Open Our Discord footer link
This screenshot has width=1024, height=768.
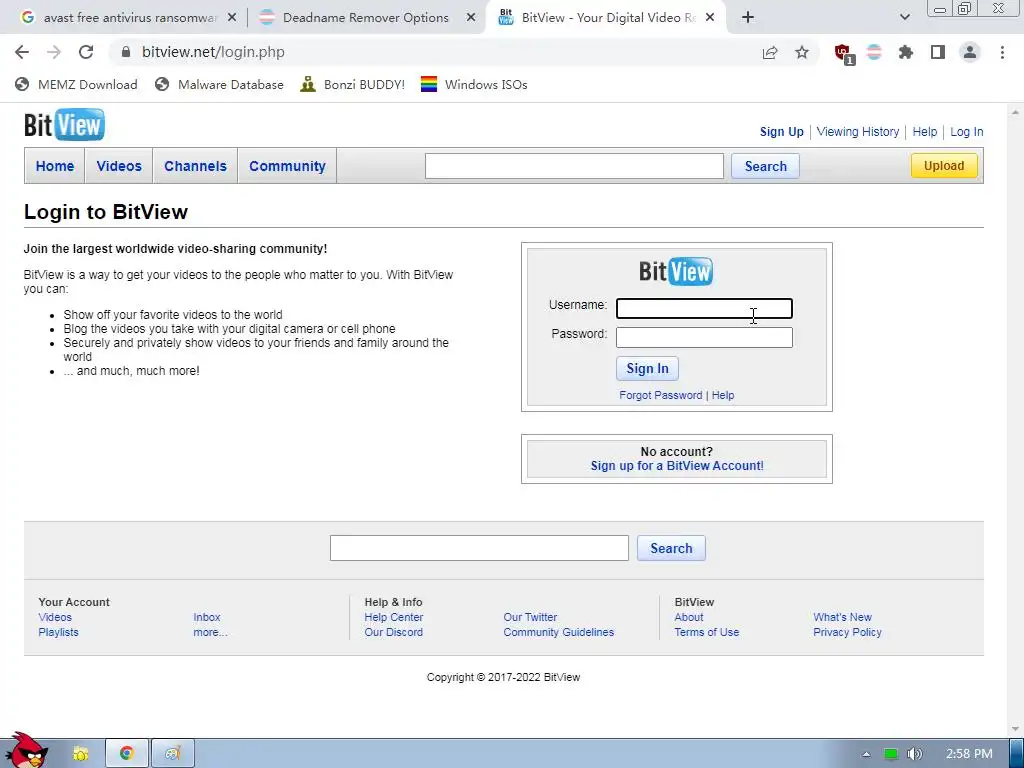tap(393, 632)
